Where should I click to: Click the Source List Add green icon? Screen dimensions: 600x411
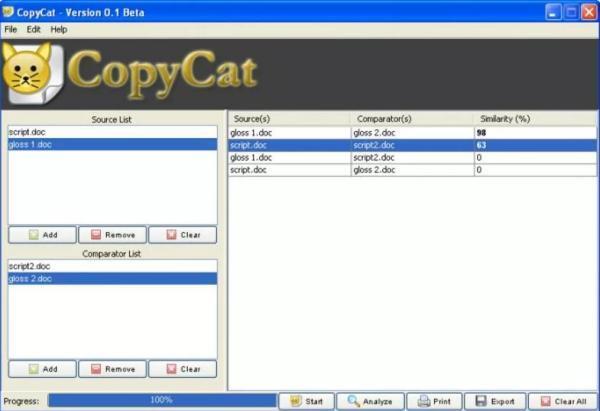(34, 235)
